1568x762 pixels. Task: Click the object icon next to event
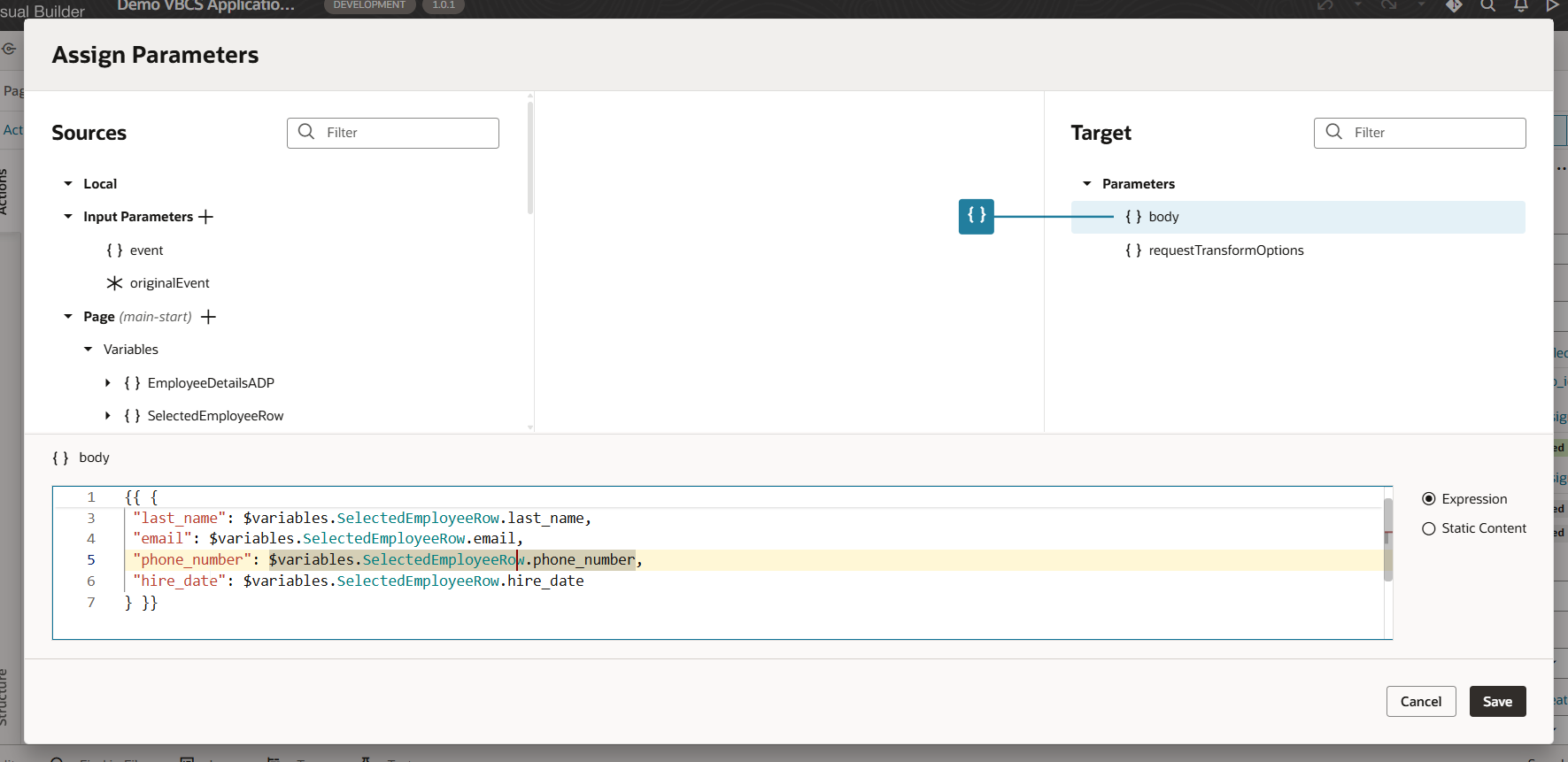[114, 250]
